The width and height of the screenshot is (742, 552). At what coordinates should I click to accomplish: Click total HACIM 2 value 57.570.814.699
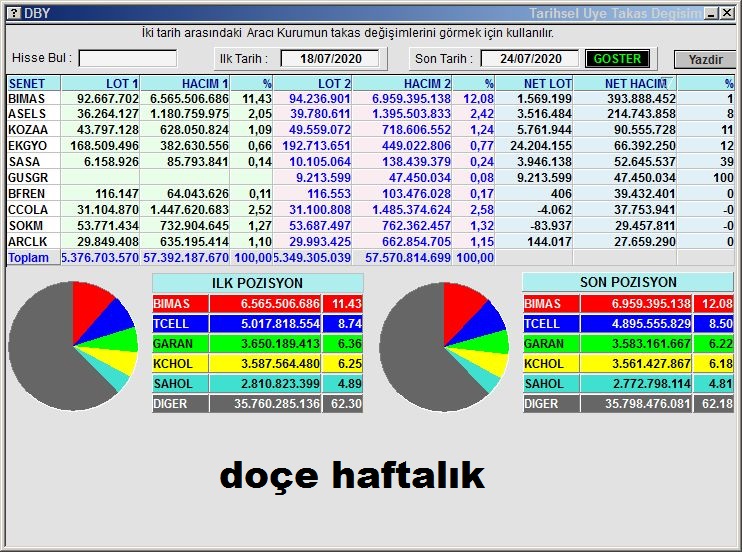408,258
